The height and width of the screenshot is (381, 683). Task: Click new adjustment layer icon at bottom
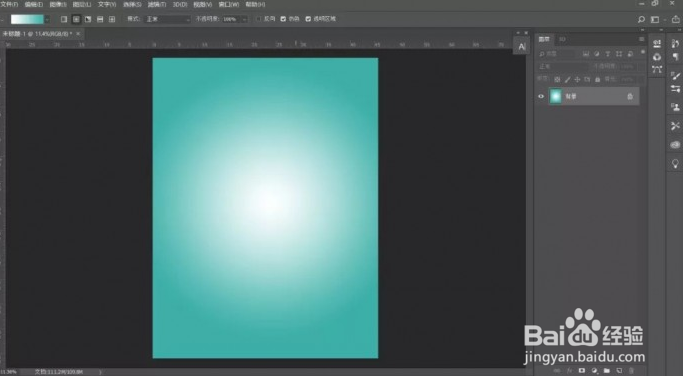click(594, 371)
